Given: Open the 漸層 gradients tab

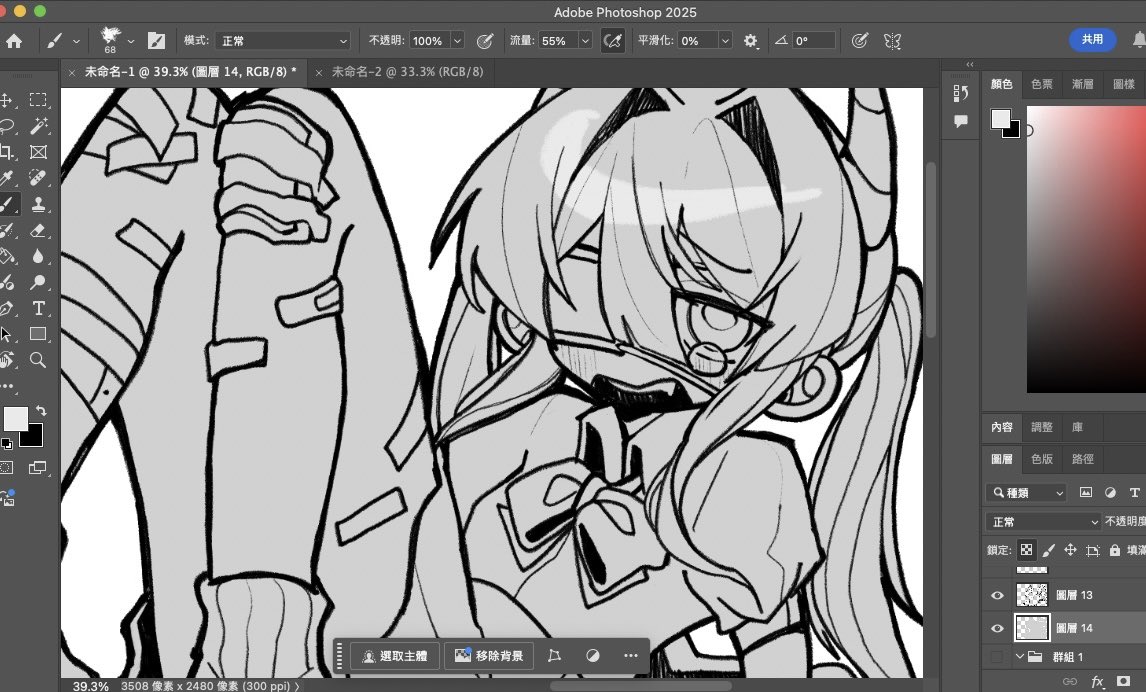Looking at the screenshot, I should click(x=1082, y=84).
